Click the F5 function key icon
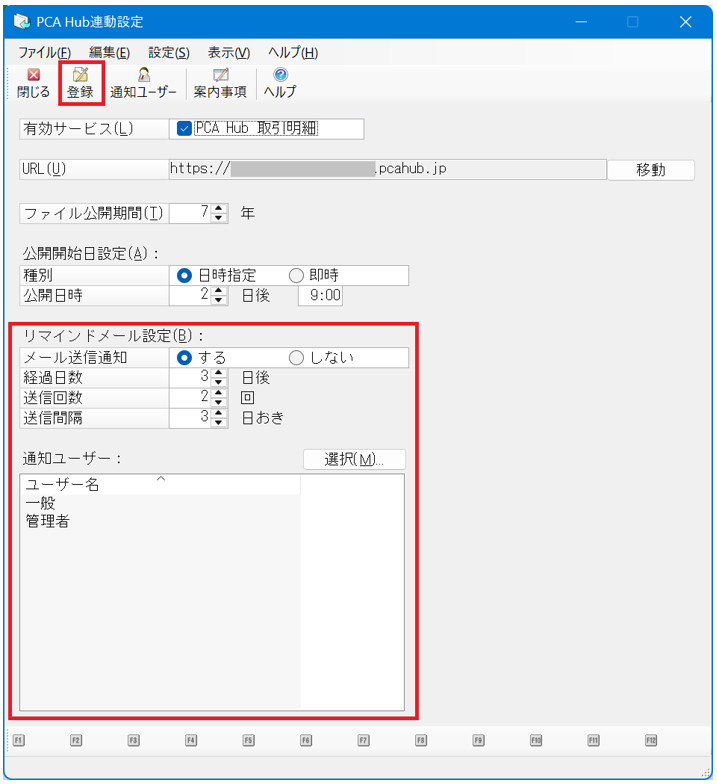 click(x=248, y=740)
